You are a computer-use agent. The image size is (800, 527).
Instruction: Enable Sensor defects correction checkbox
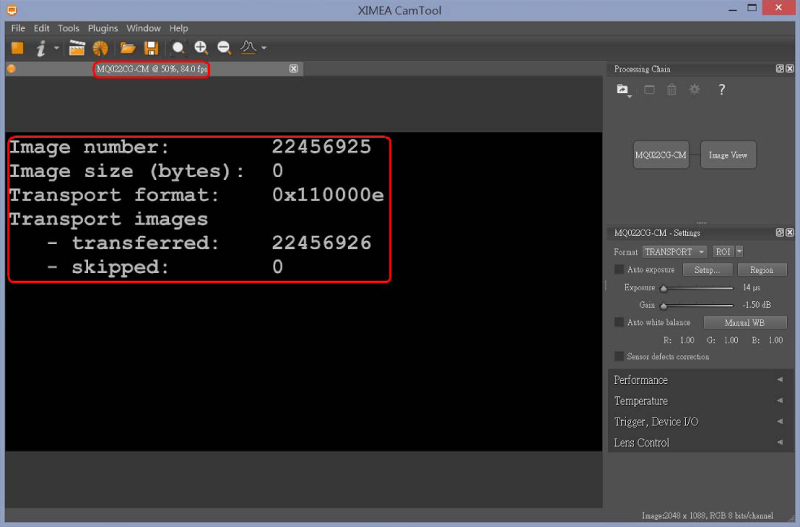(619, 356)
